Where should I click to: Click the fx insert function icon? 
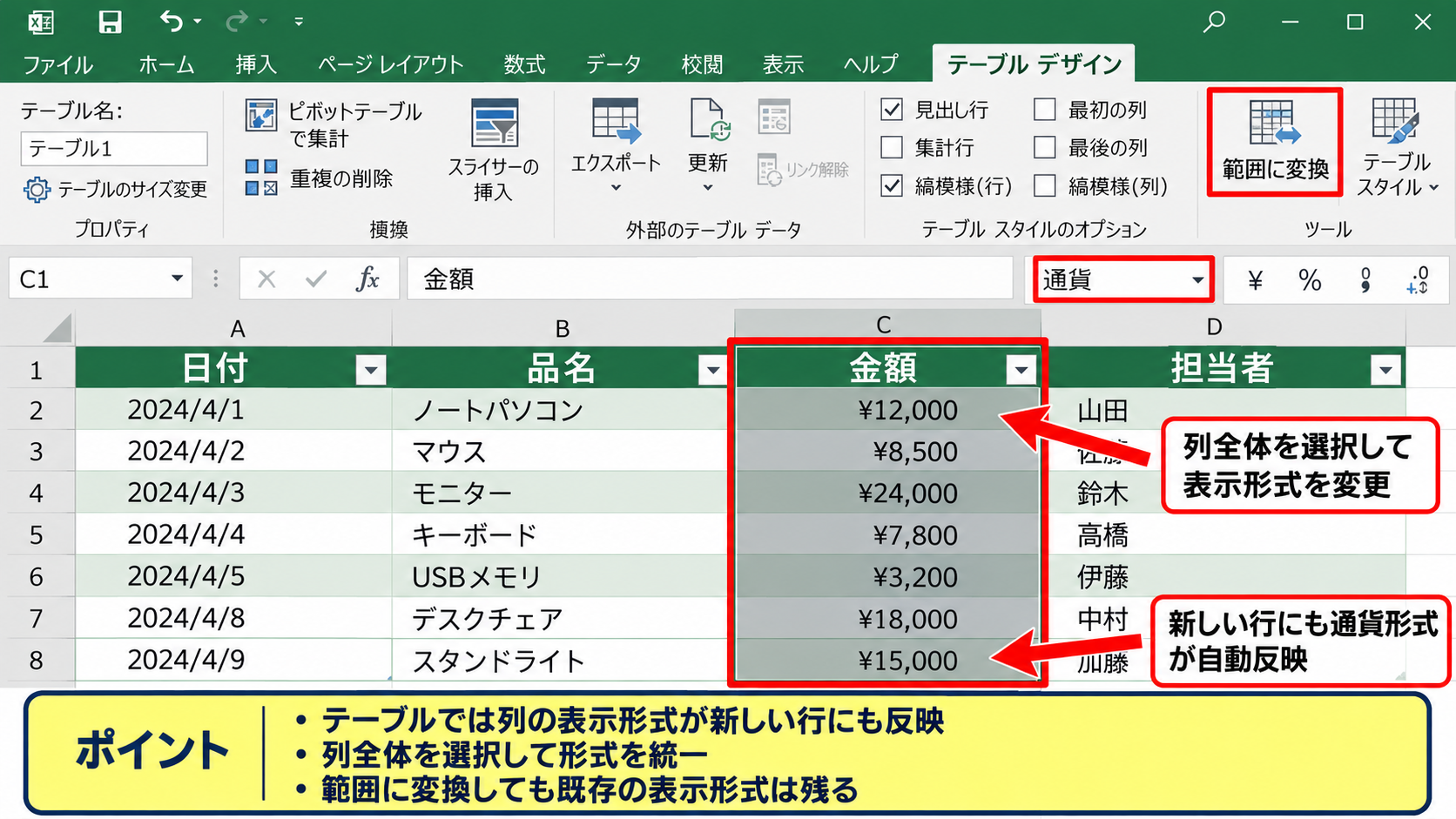click(x=368, y=279)
